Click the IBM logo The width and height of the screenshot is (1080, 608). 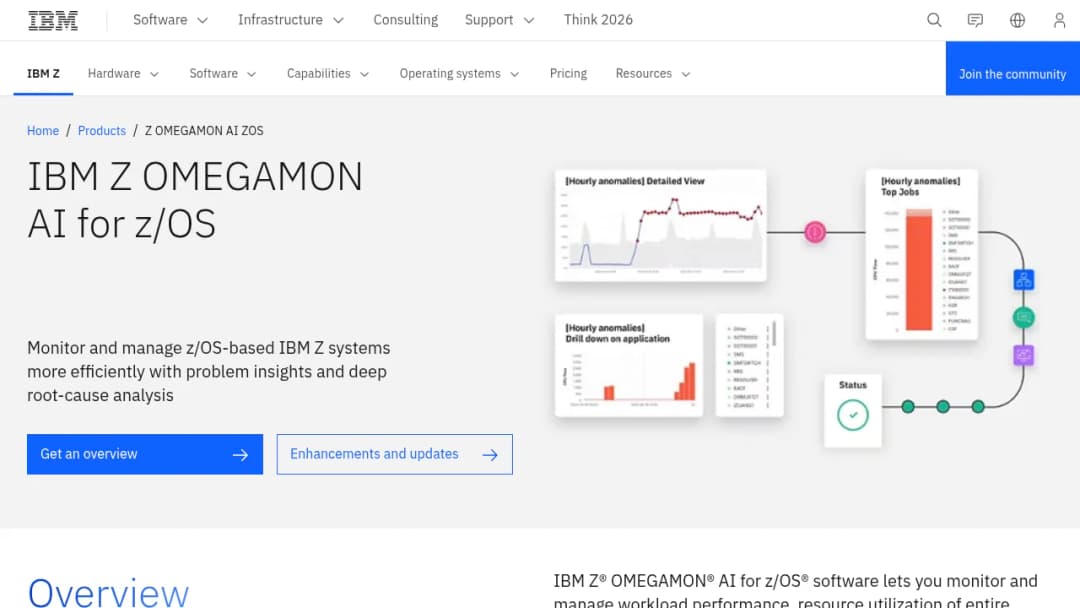tap(53, 20)
